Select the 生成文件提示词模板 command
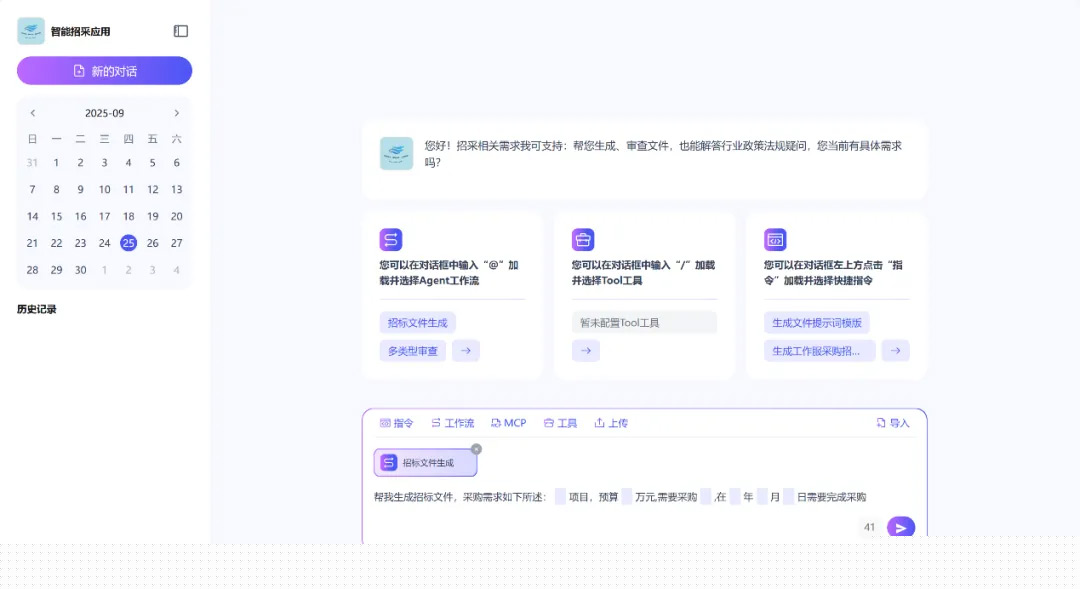1080x589 pixels. 816,323
